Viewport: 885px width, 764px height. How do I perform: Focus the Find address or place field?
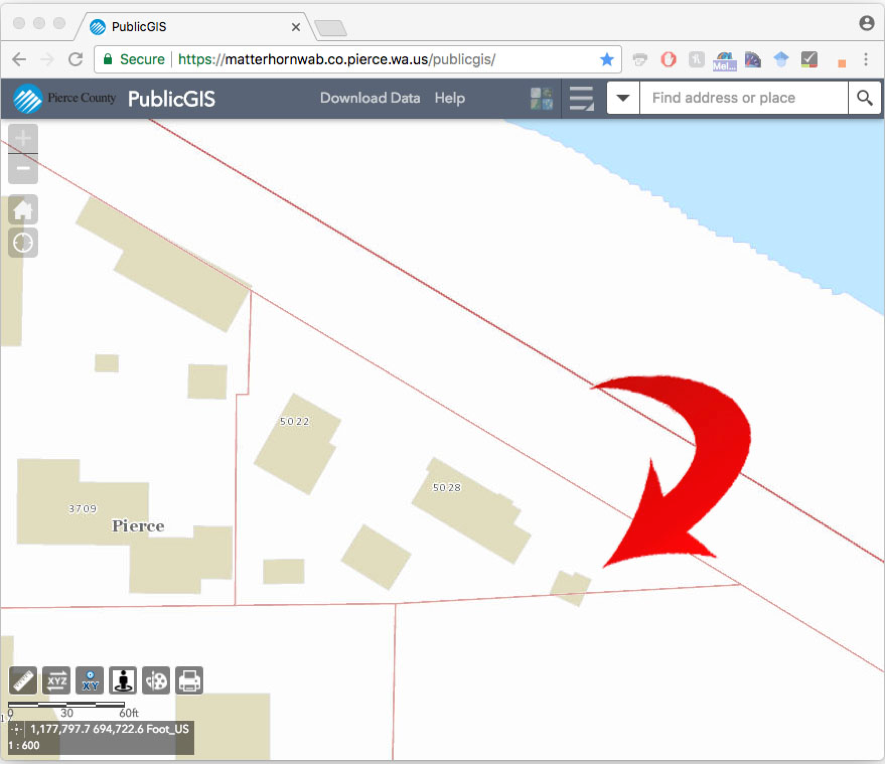pyautogui.click(x=744, y=98)
